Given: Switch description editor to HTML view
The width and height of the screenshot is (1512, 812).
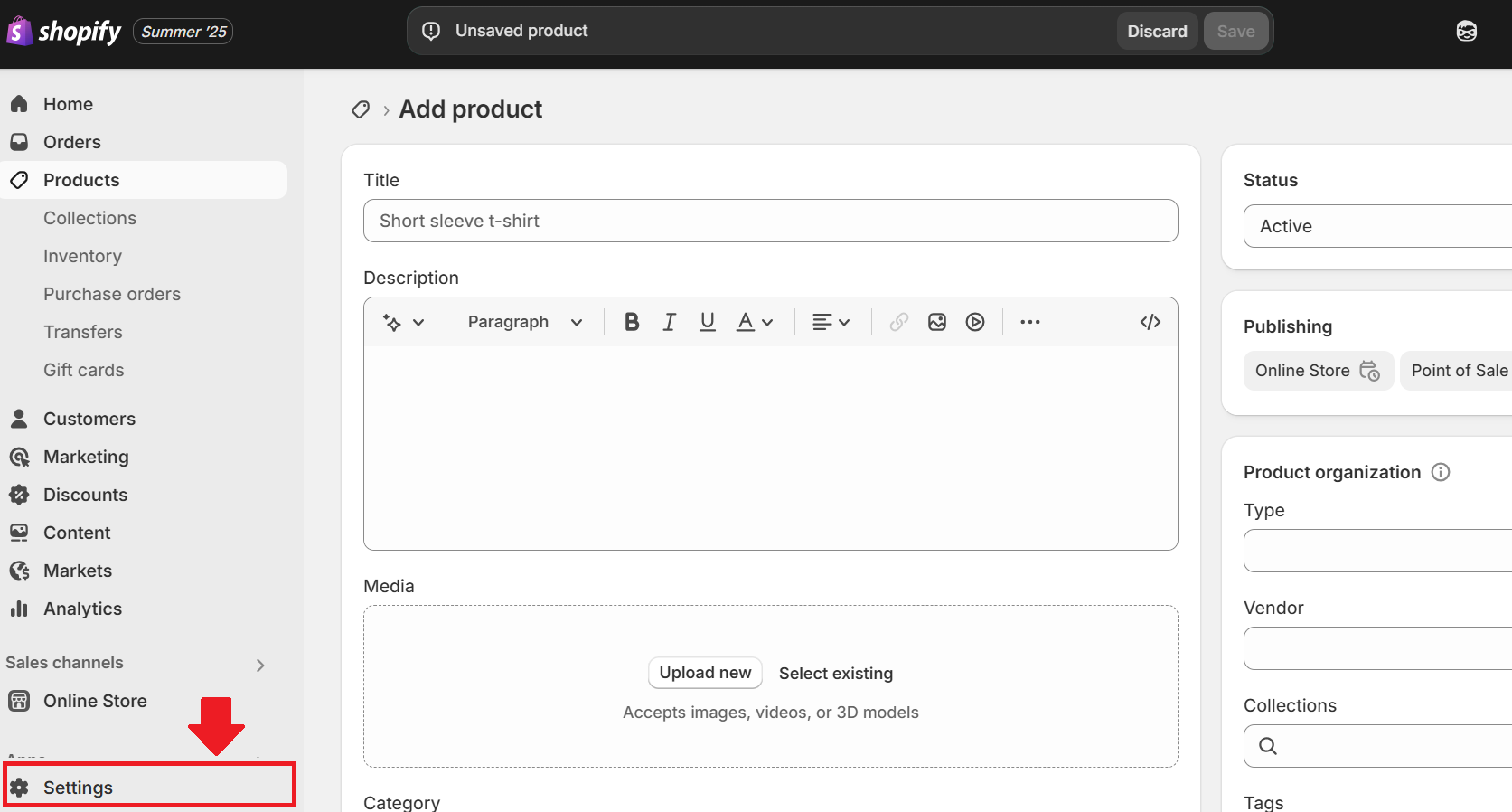Looking at the screenshot, I should [x=1150, y=322].
